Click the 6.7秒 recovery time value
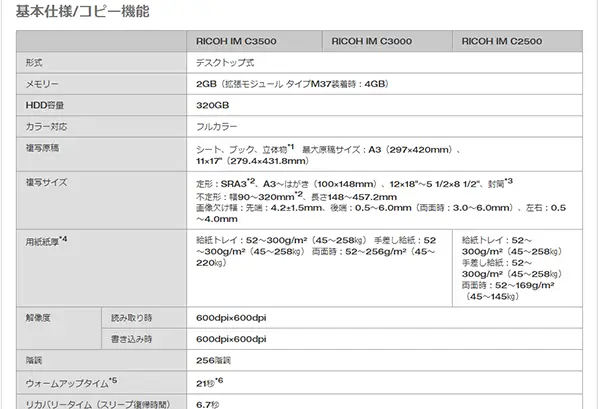 click(385, 403)
